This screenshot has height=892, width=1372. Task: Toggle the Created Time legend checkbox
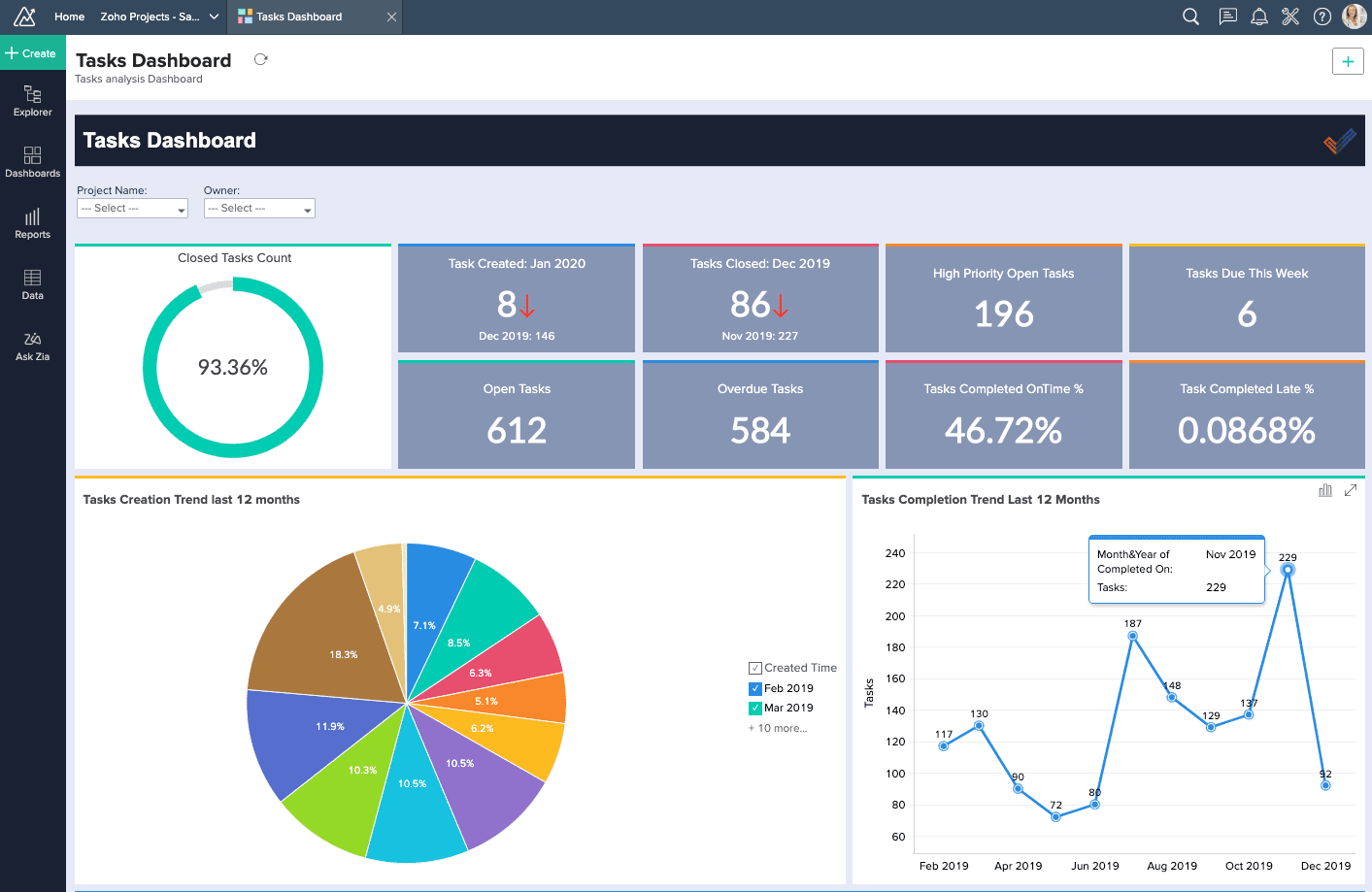pyautogui.click(x=754, y=668)
